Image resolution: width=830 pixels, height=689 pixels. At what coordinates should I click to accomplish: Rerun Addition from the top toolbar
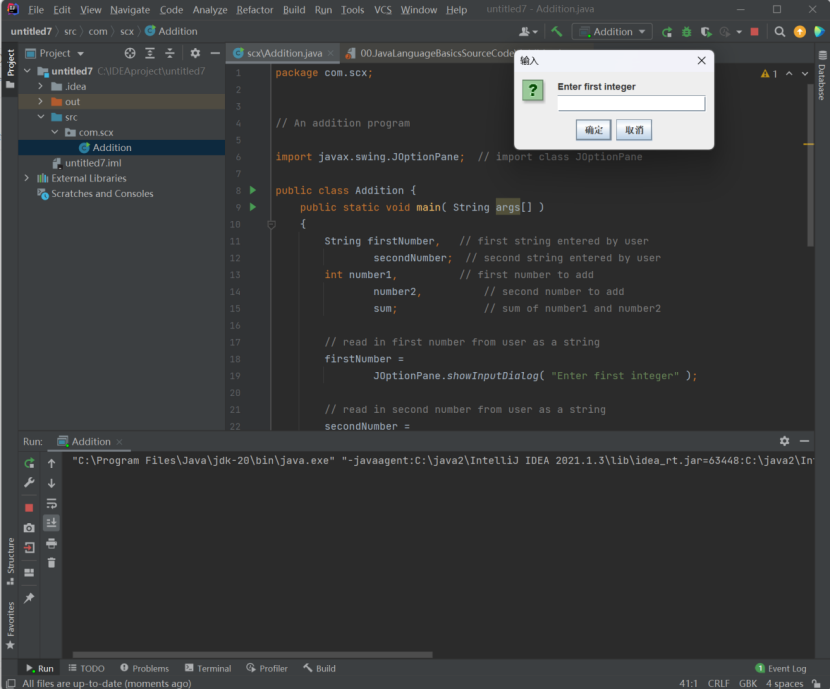click(667, 32)
